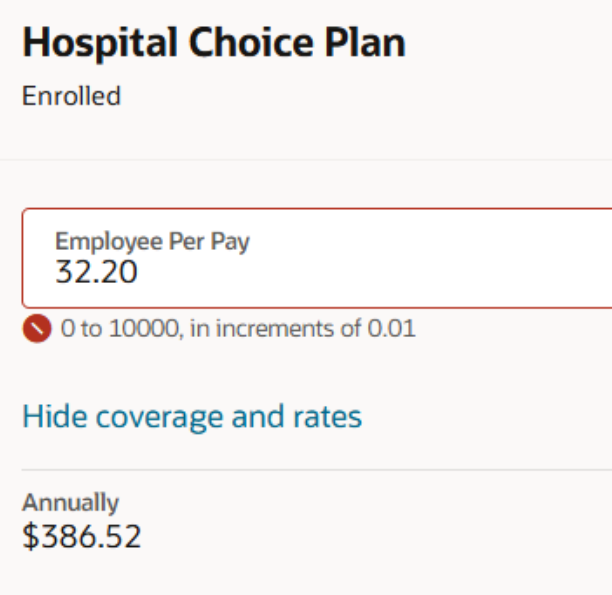Collapse details via Hide coverage and rates

(x=192, y=417)
